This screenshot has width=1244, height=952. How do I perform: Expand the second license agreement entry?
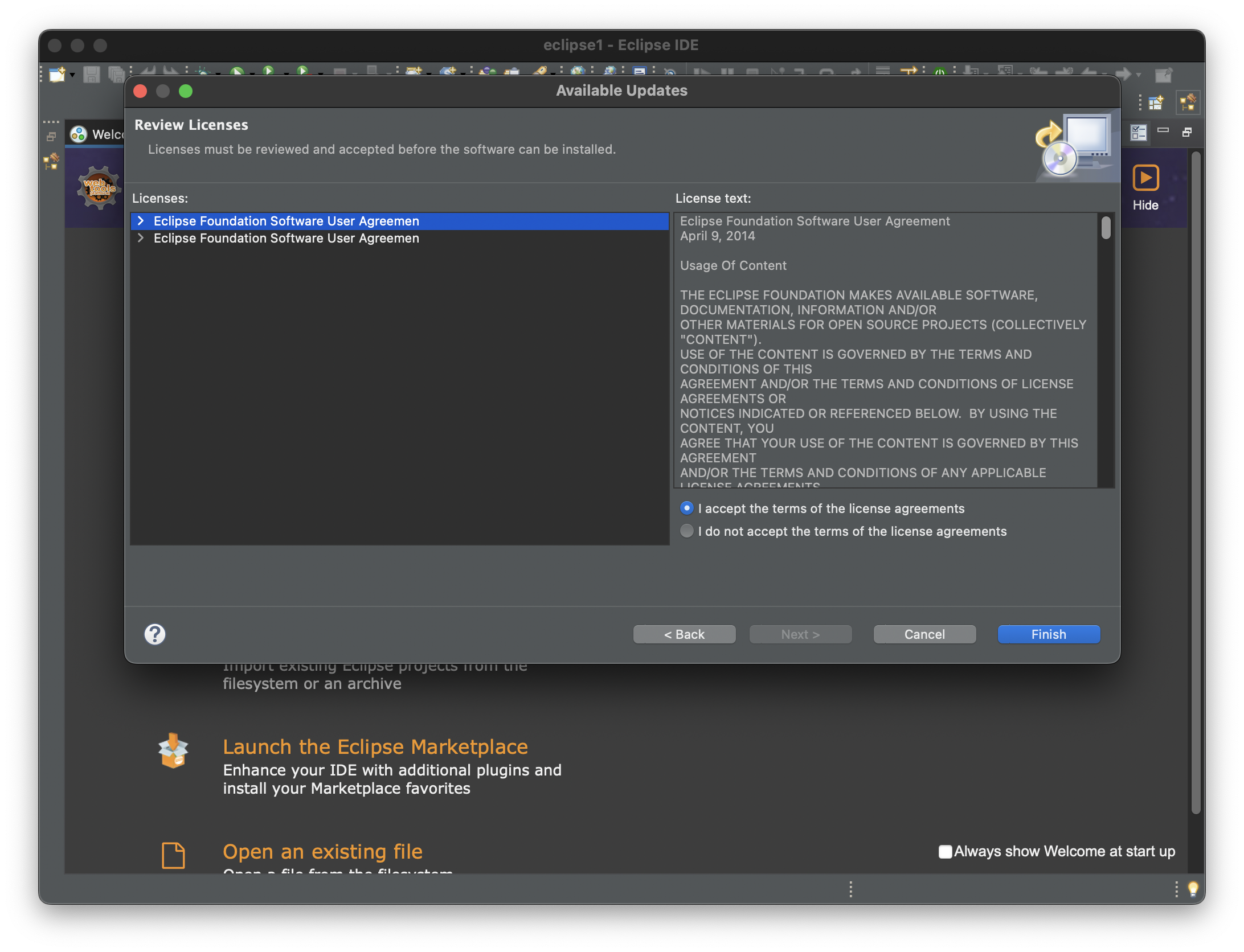point(141,238)
